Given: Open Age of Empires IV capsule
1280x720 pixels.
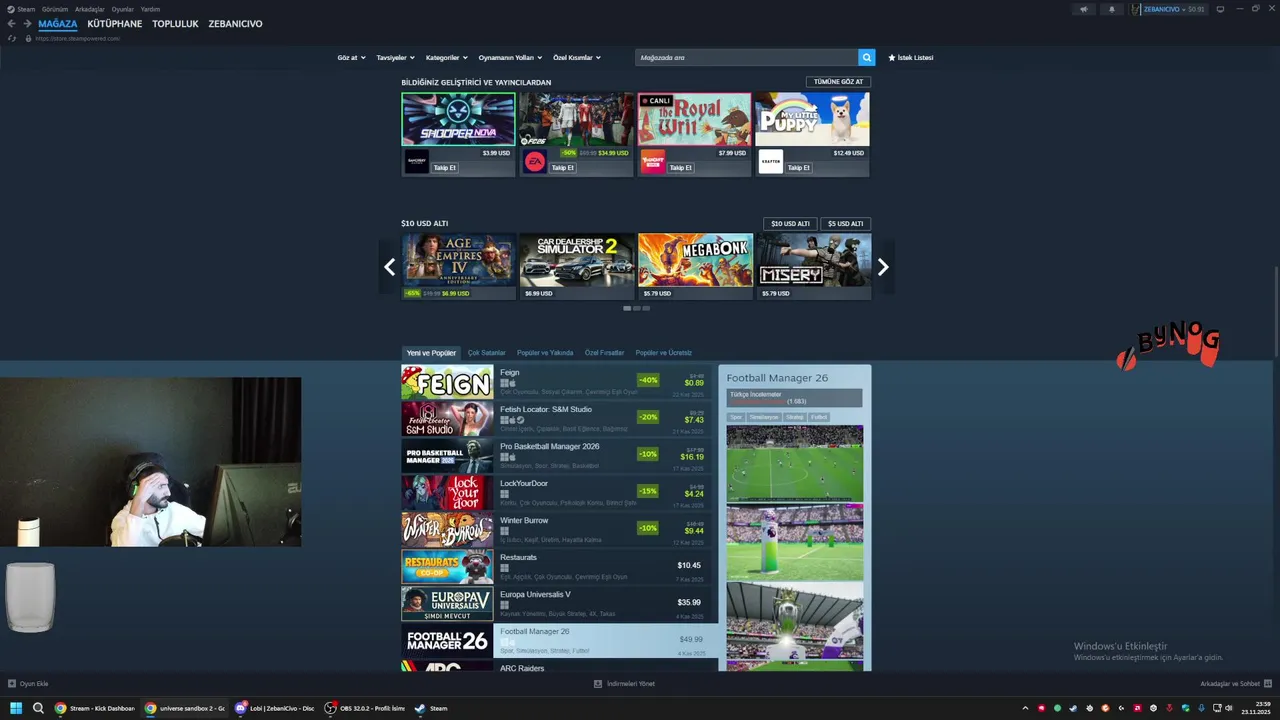Looking at the screenshot, I should [x=459, y=267].
